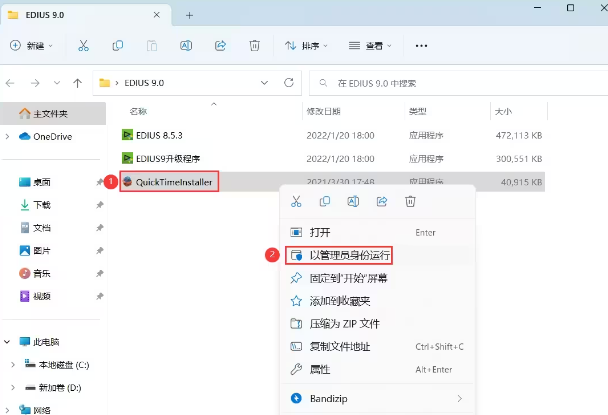608x415 pixels.
Task: Sort by the 大小 column header
Action: pos(503,111)
